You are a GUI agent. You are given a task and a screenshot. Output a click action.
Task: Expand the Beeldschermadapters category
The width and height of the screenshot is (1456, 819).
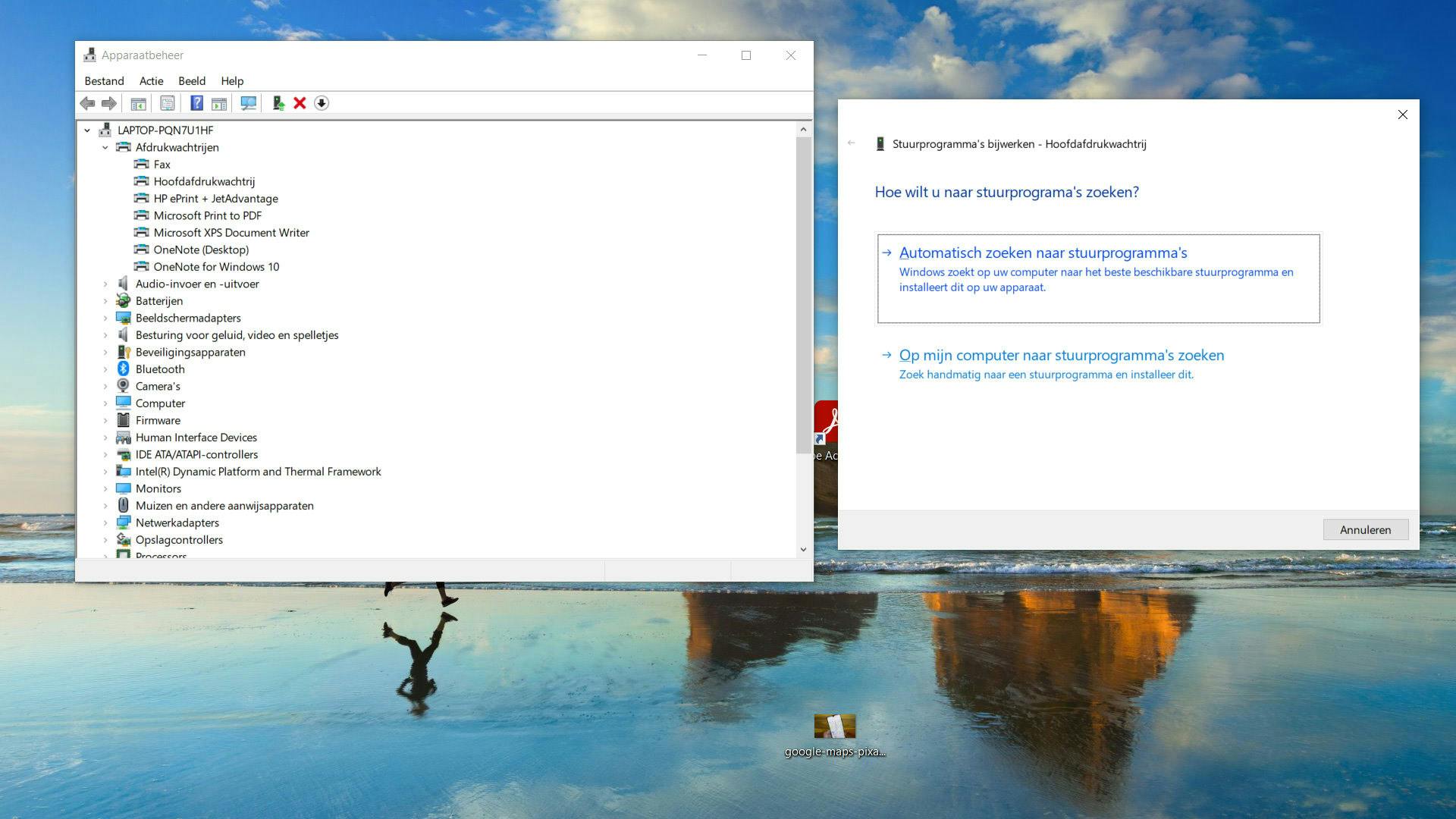point(105,318)
